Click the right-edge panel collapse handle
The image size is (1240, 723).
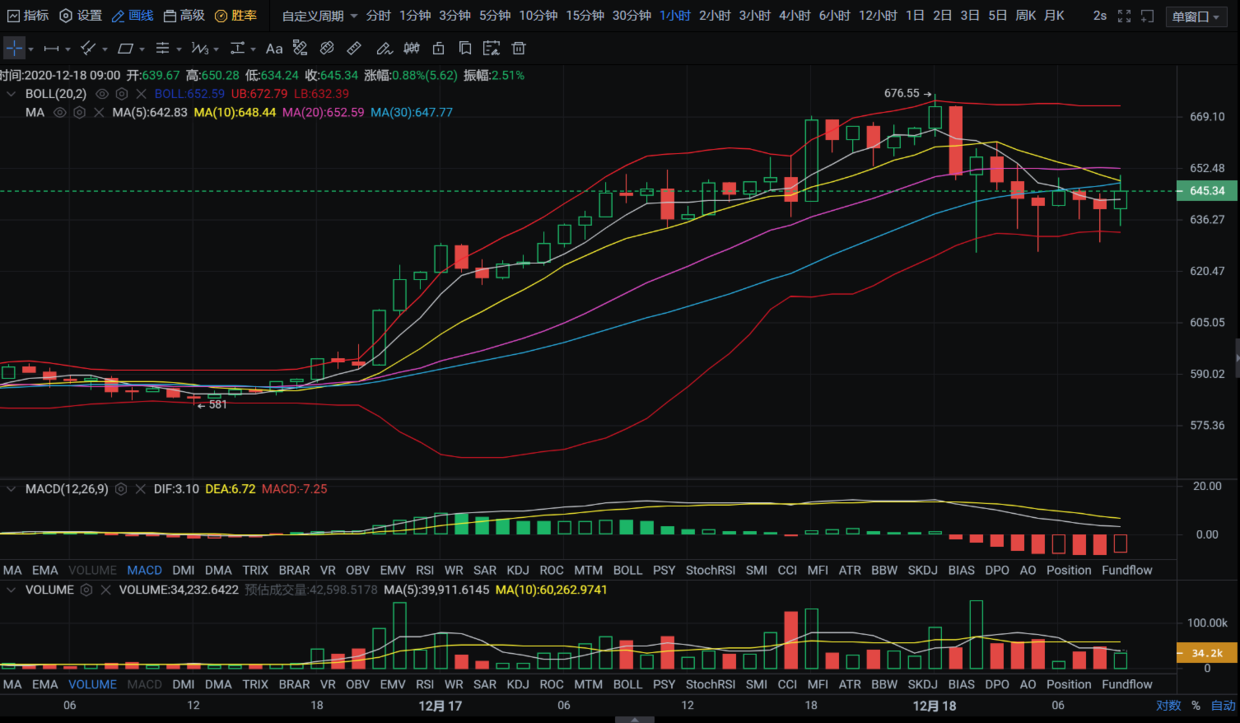1237,356
